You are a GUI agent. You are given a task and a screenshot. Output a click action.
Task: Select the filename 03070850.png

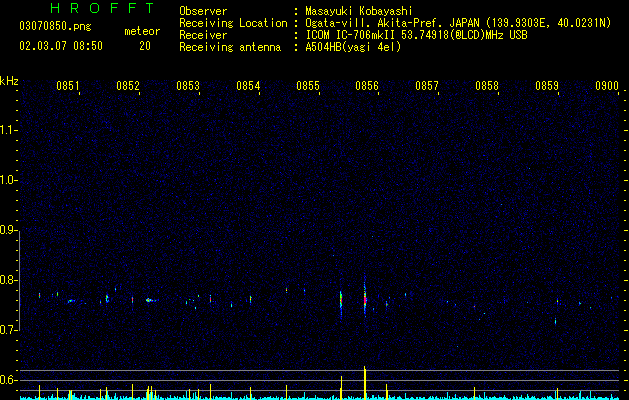pos(55,26)
